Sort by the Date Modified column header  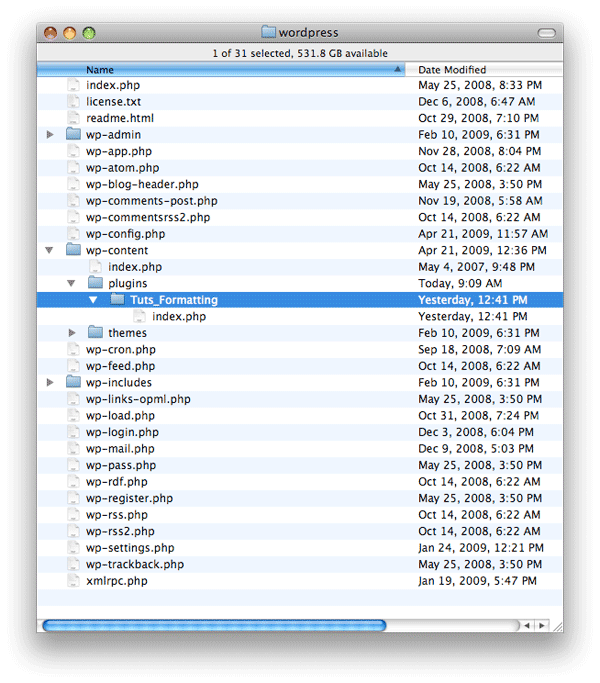point(484,70)
